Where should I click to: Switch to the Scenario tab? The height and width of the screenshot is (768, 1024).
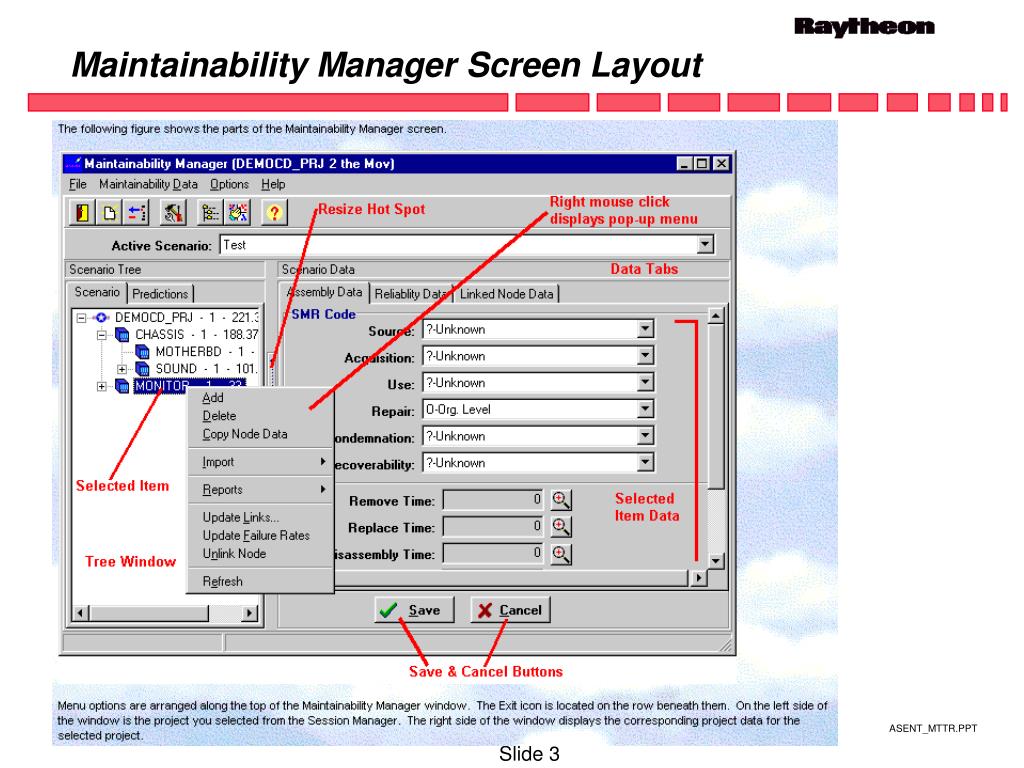[97, 292]
